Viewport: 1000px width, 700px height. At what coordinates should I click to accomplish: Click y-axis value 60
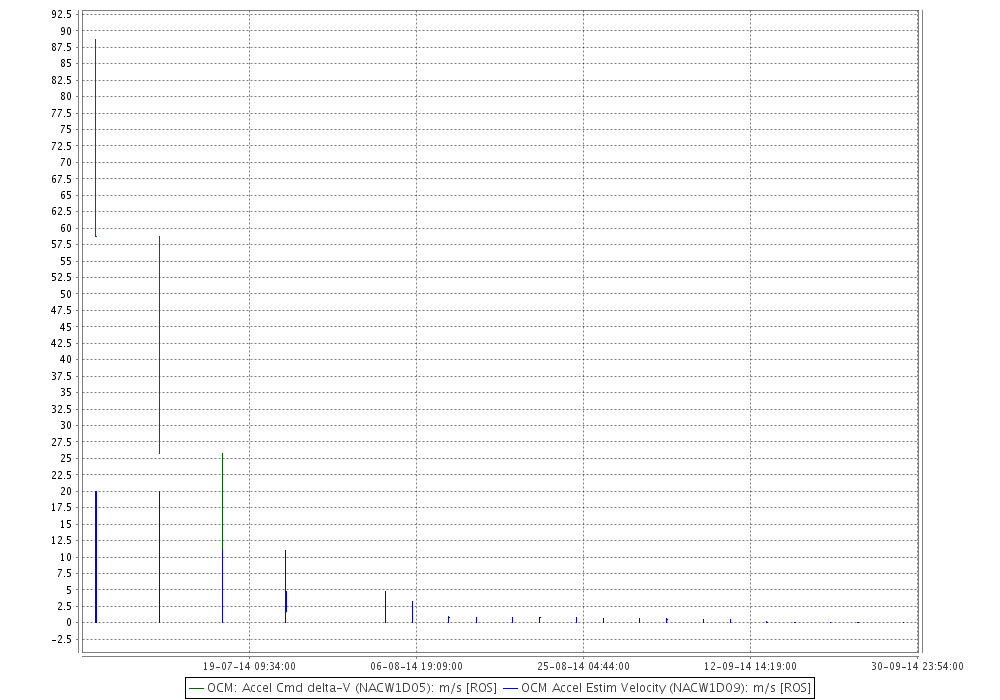(66, 228)
